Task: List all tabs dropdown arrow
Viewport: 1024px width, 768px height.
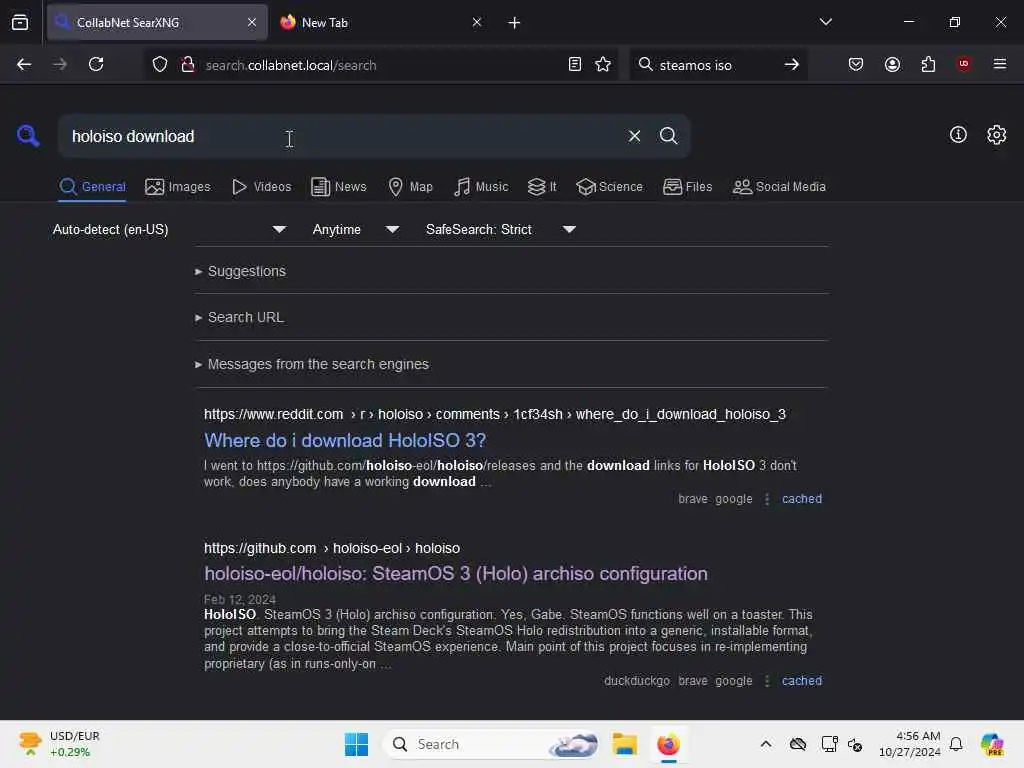Action: click(x=825, y=22)
